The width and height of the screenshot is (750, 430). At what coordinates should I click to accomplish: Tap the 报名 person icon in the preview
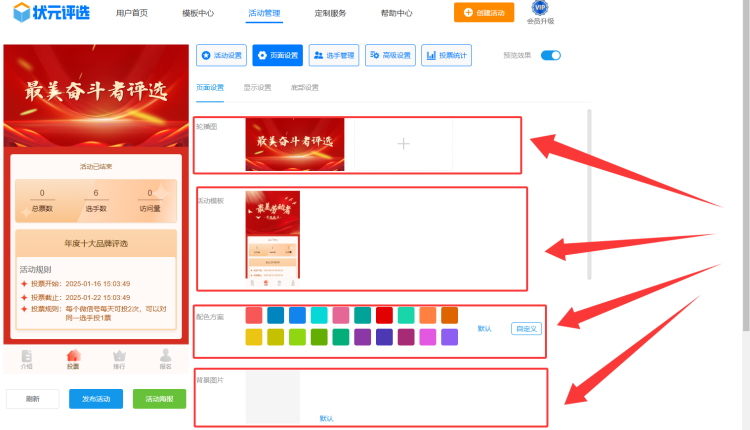tap(165, 359)
